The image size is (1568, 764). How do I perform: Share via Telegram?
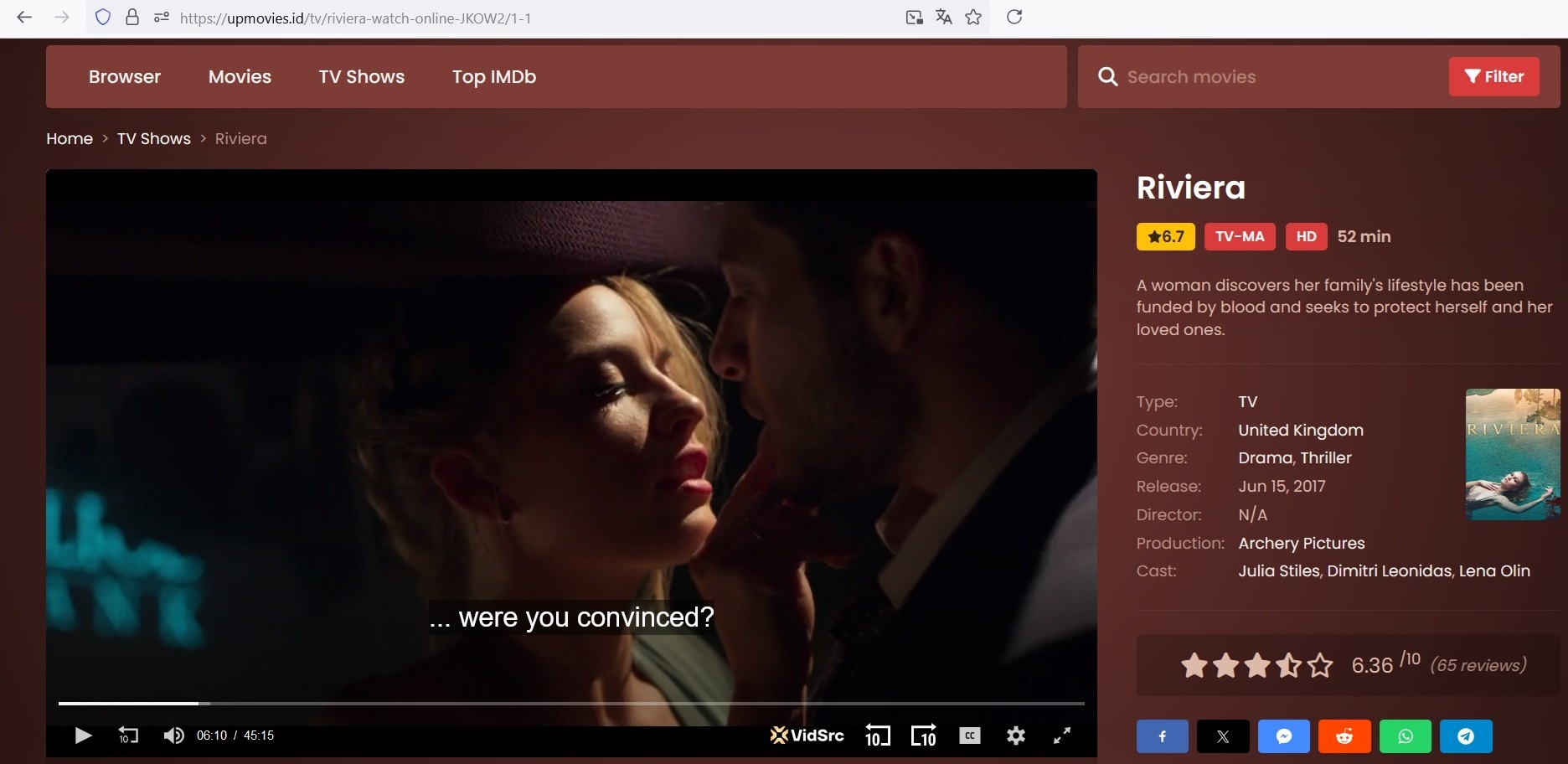pos(1466,736)
